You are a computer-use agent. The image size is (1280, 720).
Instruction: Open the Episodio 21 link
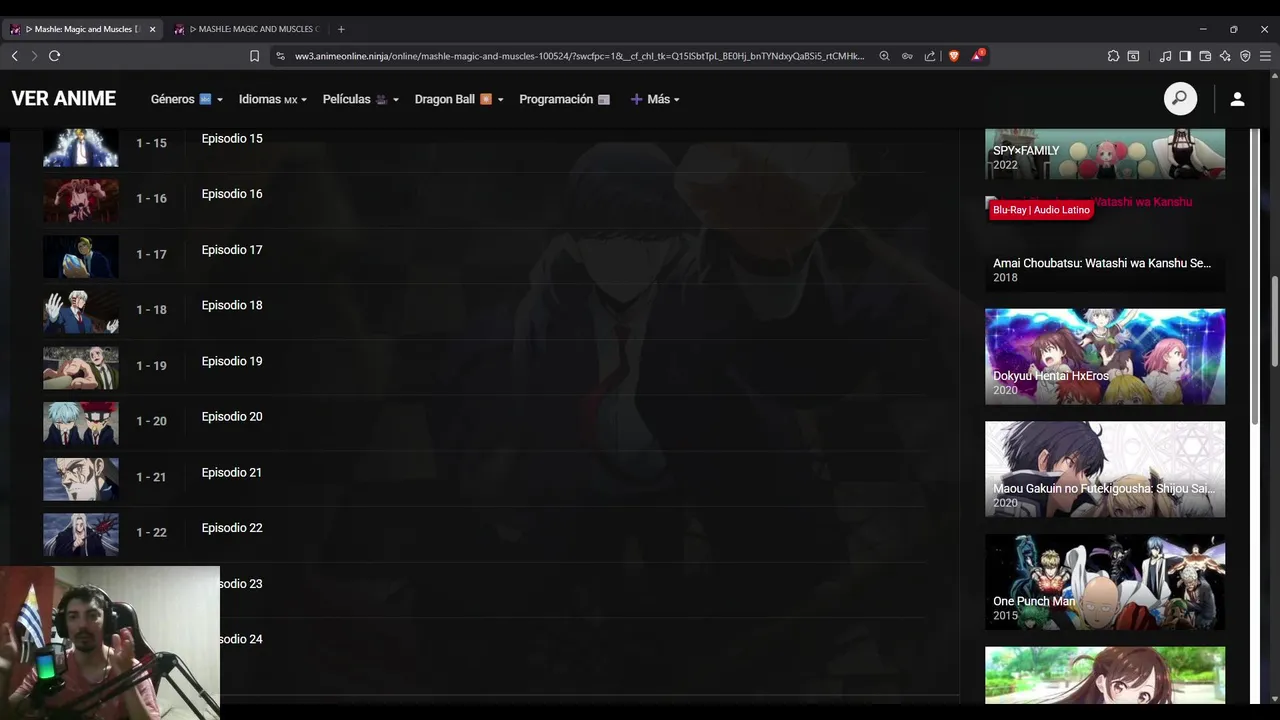point(232,472)
